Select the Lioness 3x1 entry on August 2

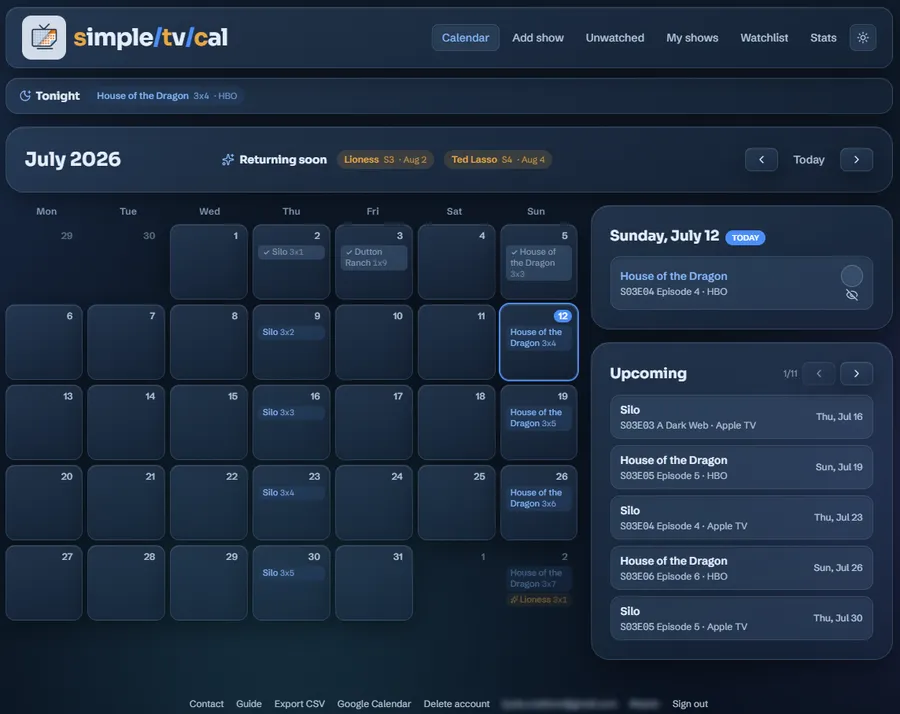coord(538,600)
